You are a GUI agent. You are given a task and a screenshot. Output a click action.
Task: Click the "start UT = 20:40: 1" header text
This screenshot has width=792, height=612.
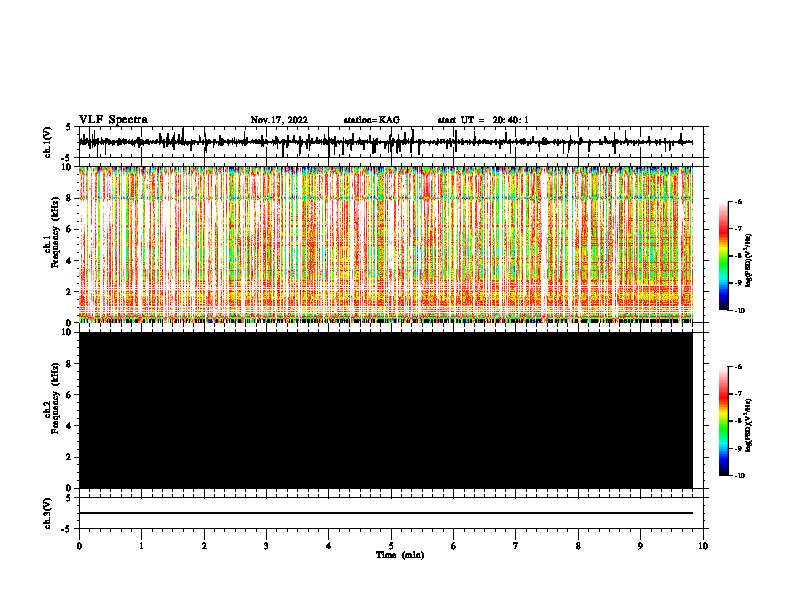483,120
